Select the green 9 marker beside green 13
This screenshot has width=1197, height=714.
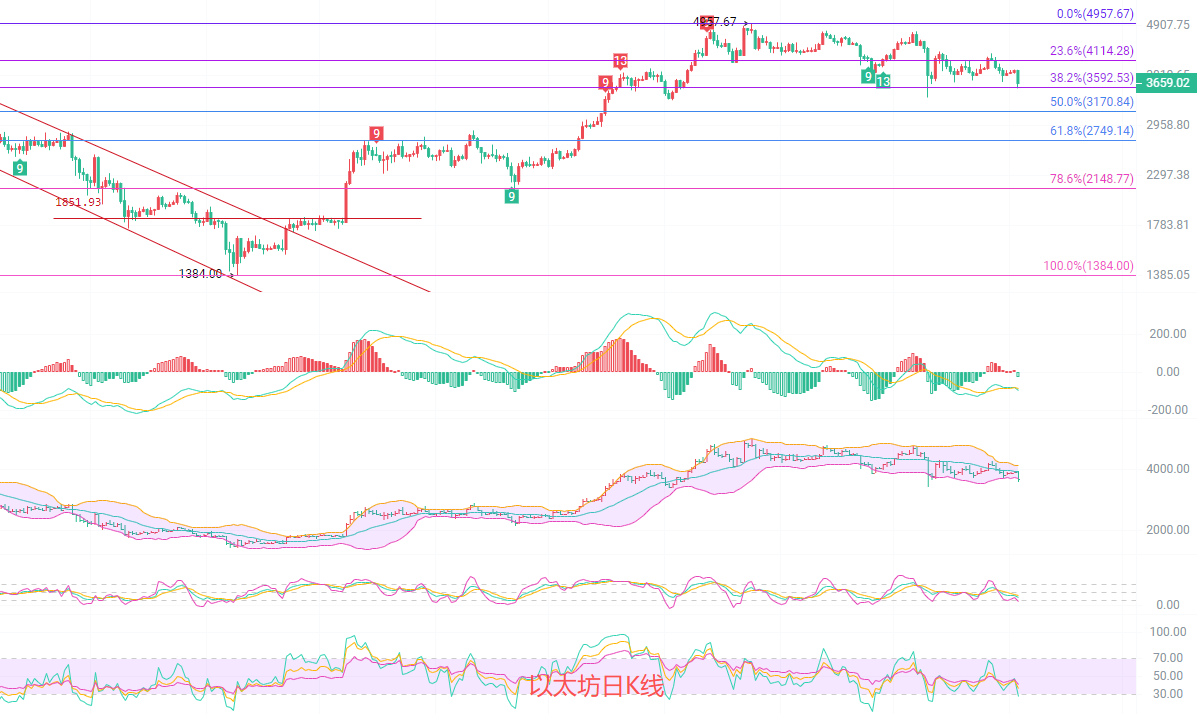(868, 76)
